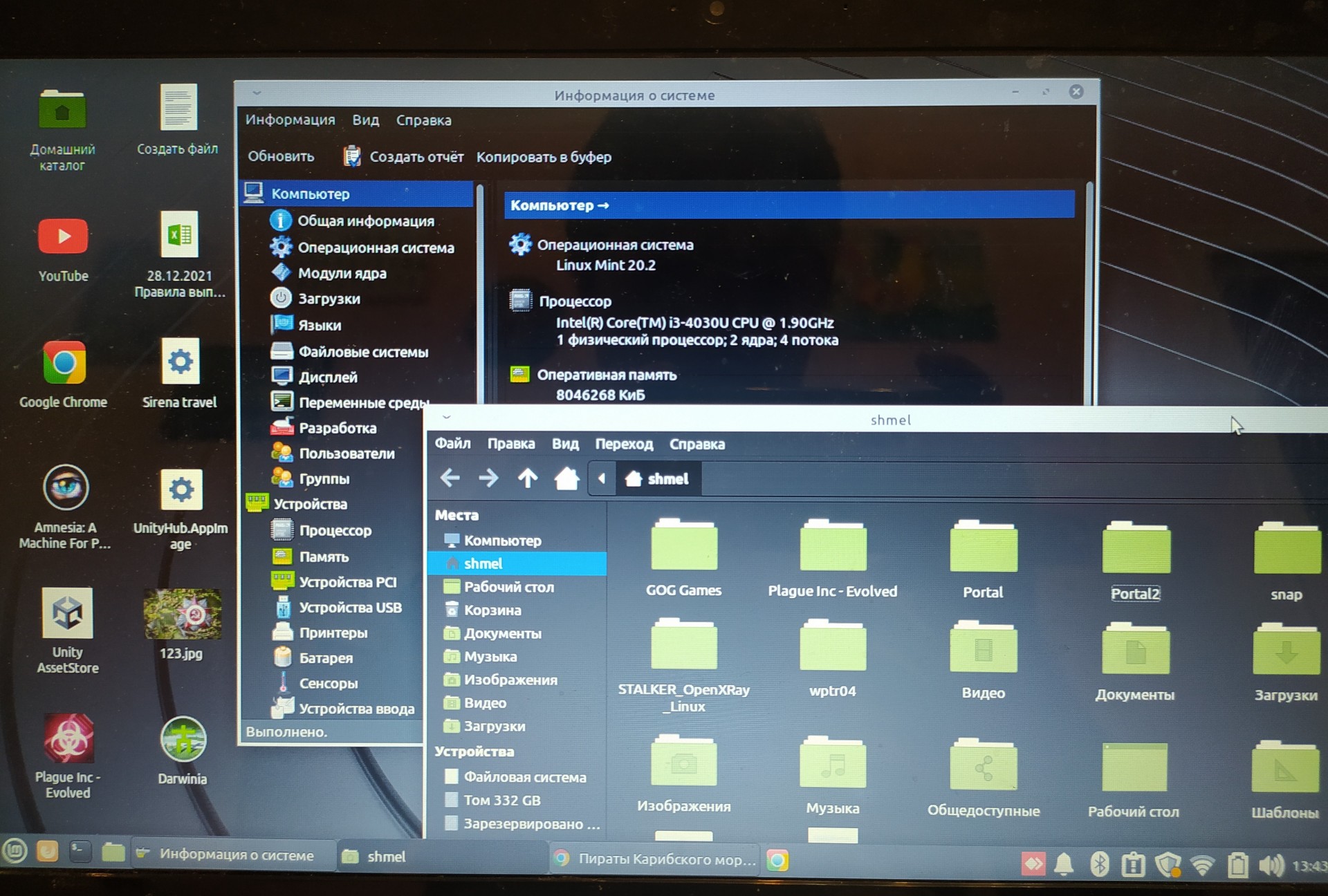Screen dimensions: 1328x896
Task: Switch to Пираты Карибского мор... taskbar window
Action: 655,859
